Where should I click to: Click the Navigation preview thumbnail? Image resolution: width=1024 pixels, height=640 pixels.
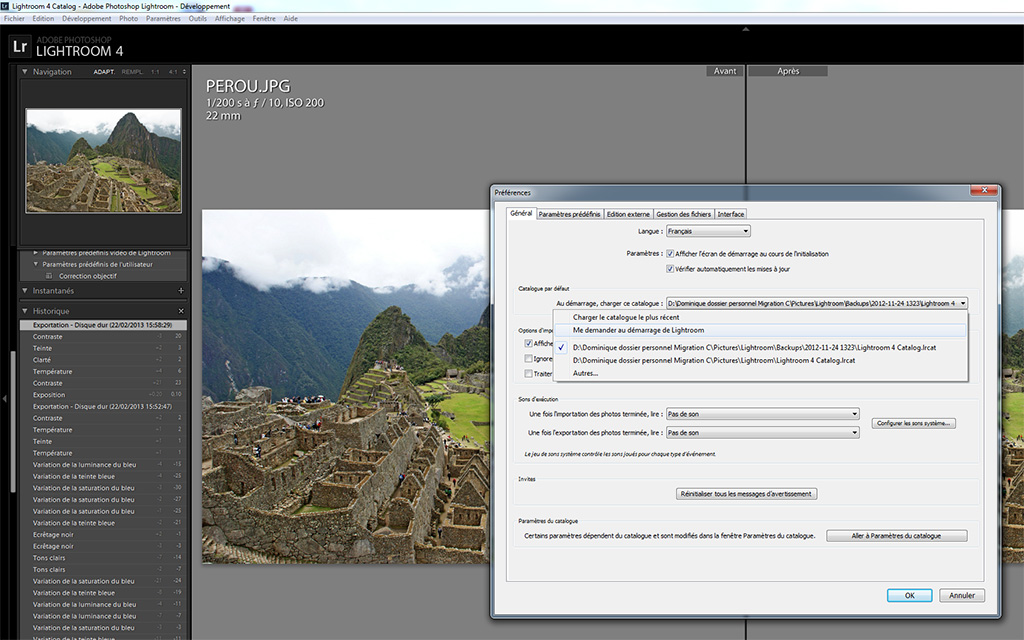click(x=103, y=161)
